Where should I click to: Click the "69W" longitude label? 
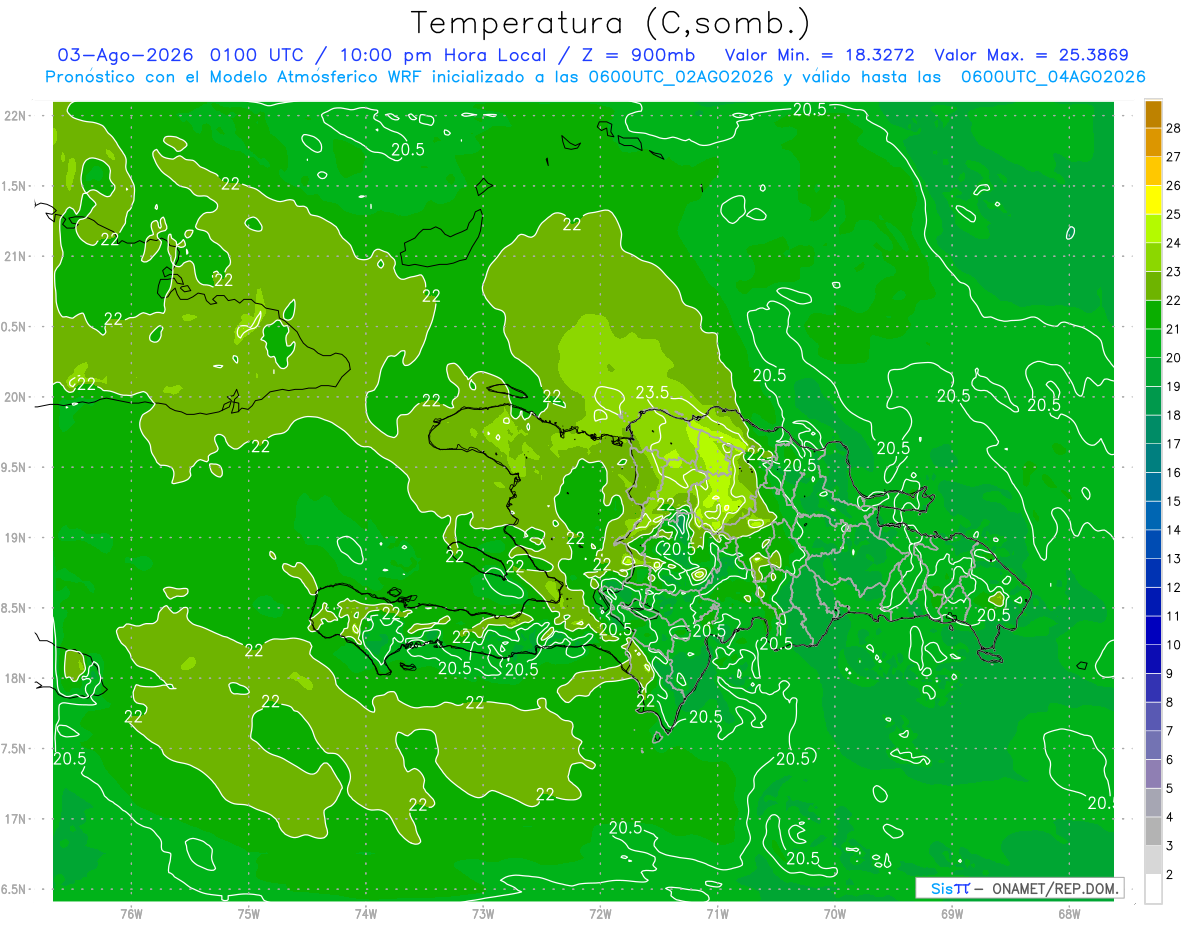(952, 913)
